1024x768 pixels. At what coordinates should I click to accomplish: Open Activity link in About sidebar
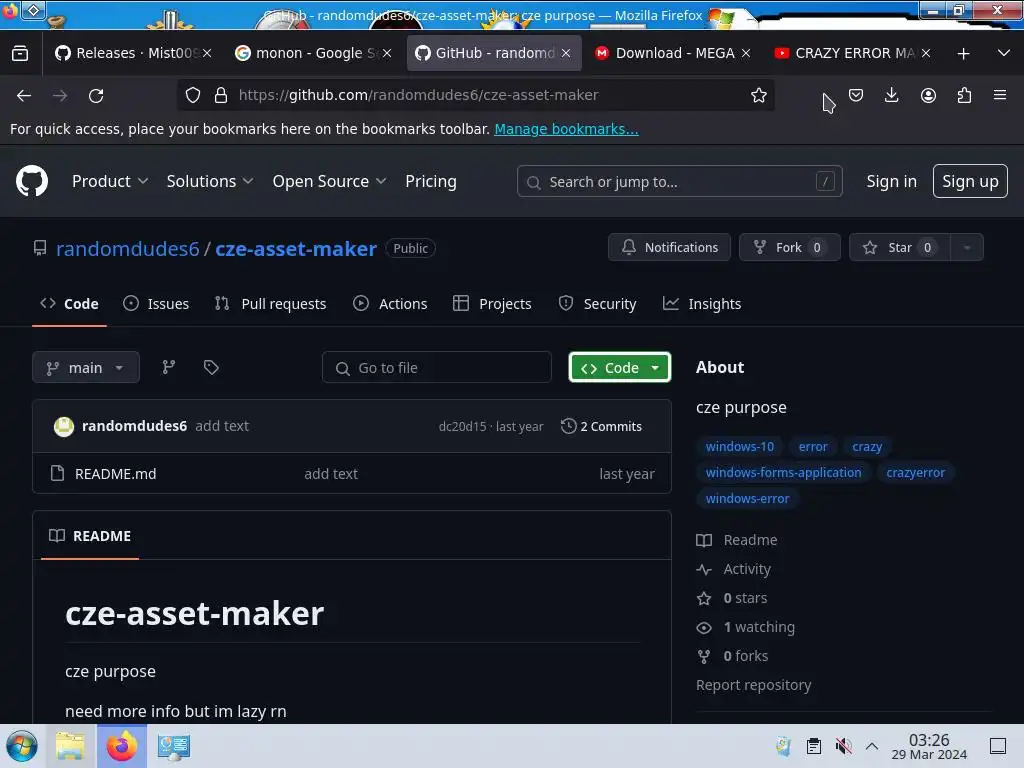coord(746,569)
